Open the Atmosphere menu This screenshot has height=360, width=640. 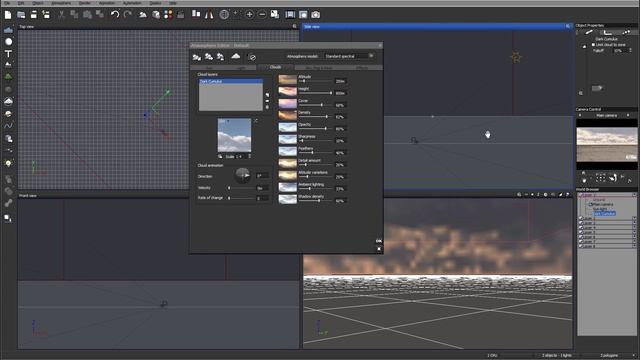[61, 3]
